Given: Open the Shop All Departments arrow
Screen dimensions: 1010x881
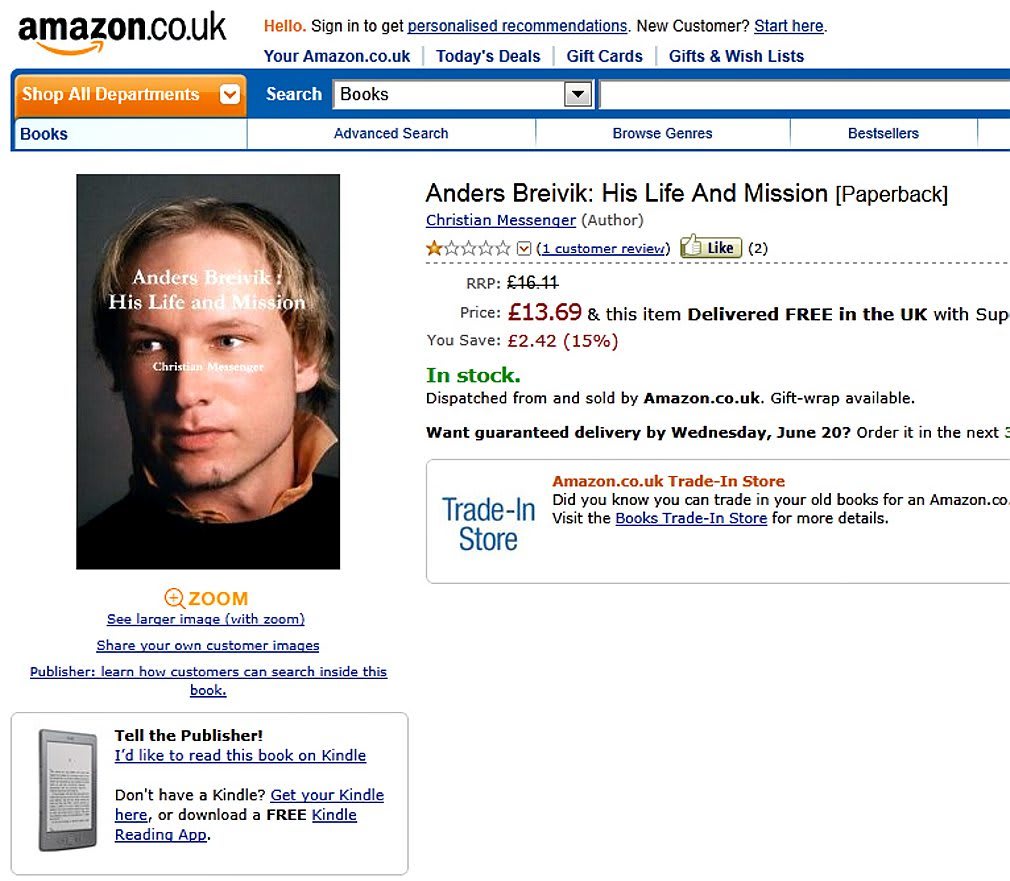Looking at the screenshot, I should coord(230,95).
